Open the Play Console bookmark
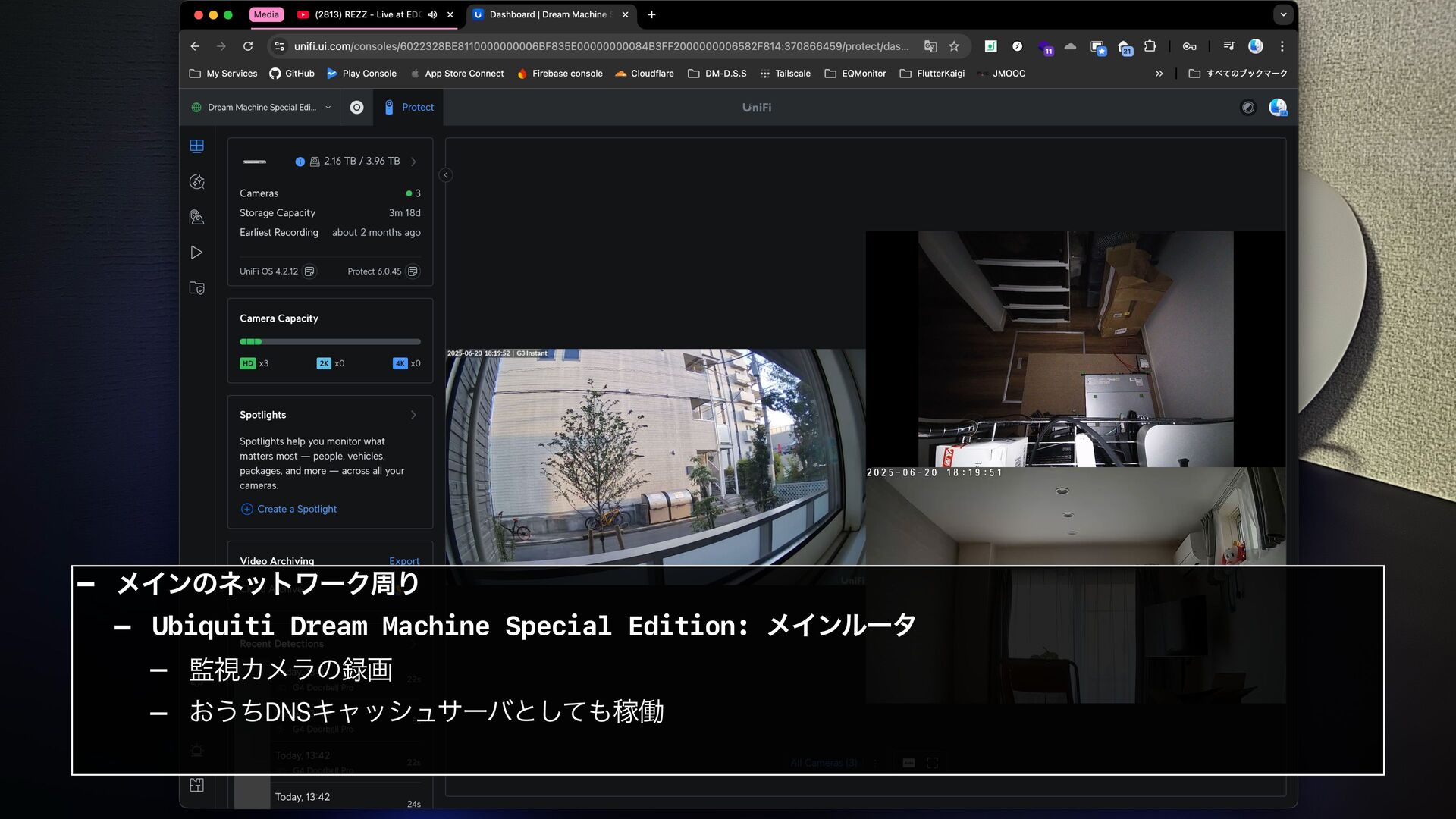The width and height of the screenshot is (1456, 819). pos(362,74)
